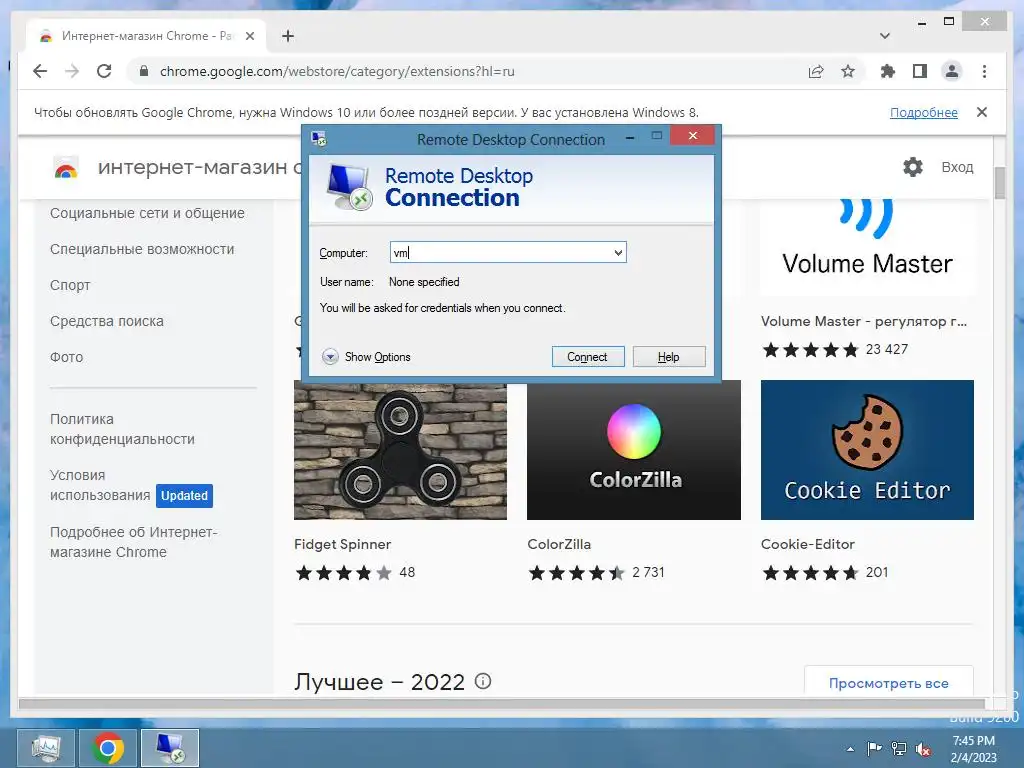This screenshot has height=768, width=1024.
Task: Open Chrome three-dot menu
Action: pos(984,71)
